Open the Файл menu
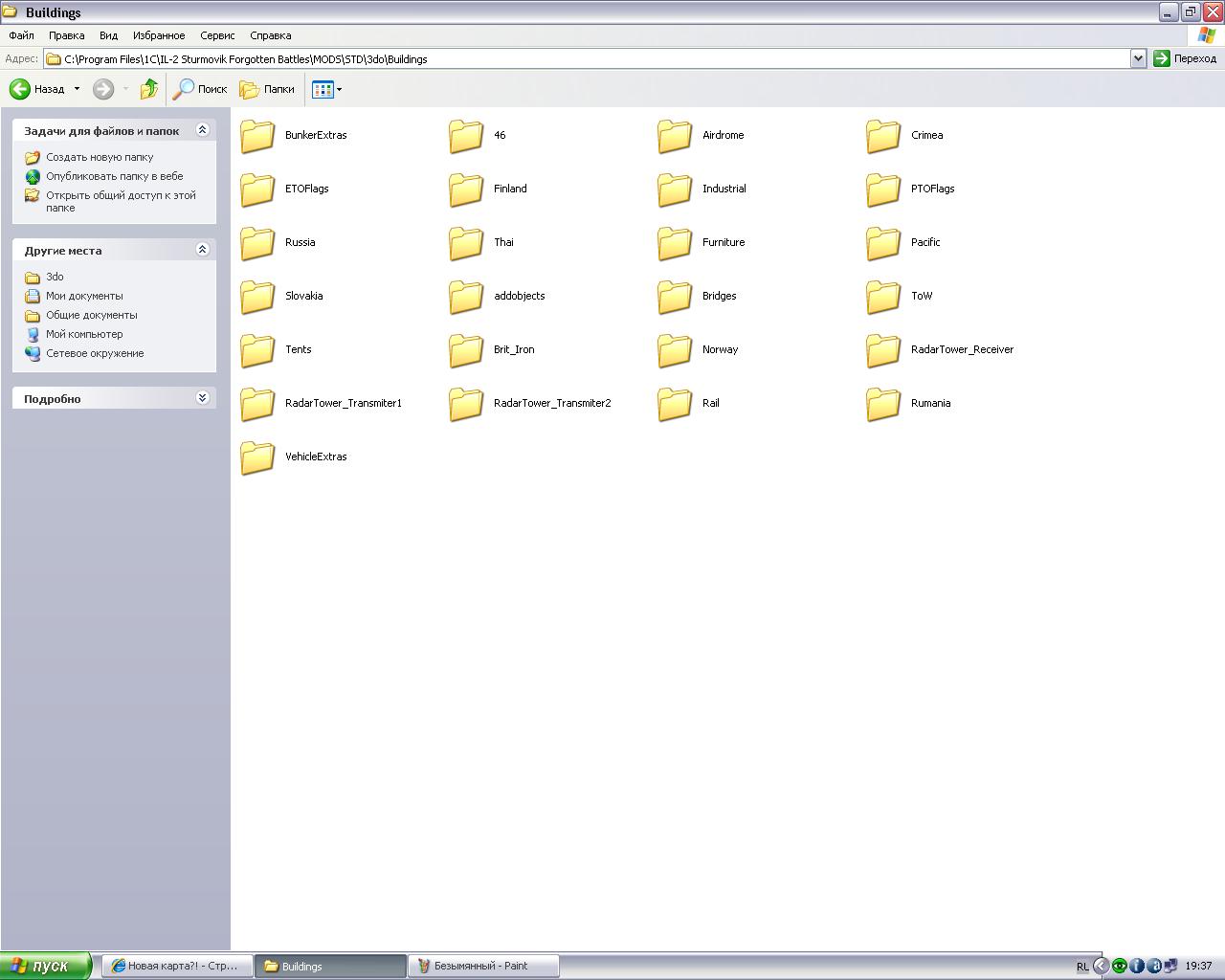Screen dimensions: 1225x980 21,35
